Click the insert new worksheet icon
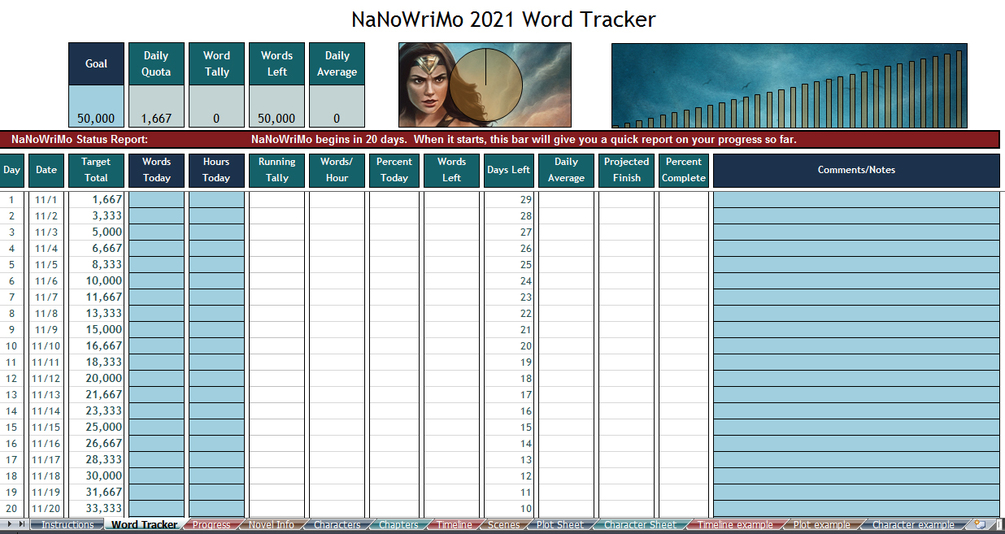The height and width of the screenshot is (534, 1005). coord(979,524)
